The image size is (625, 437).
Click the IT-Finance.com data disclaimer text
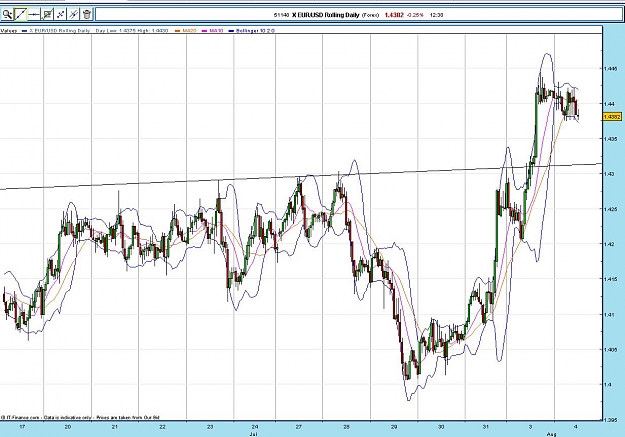coord(80,417)
